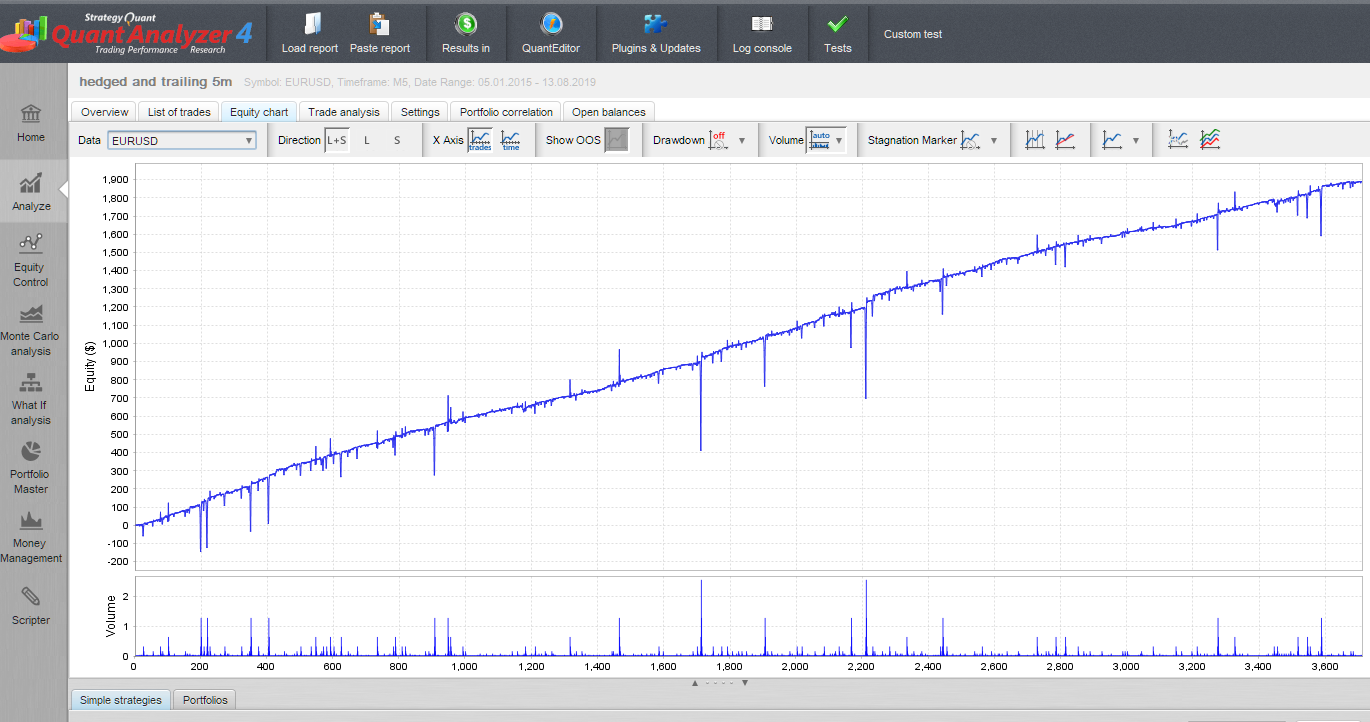
Task: Open the Portfolio correlation tab
Action: [506, 112]
